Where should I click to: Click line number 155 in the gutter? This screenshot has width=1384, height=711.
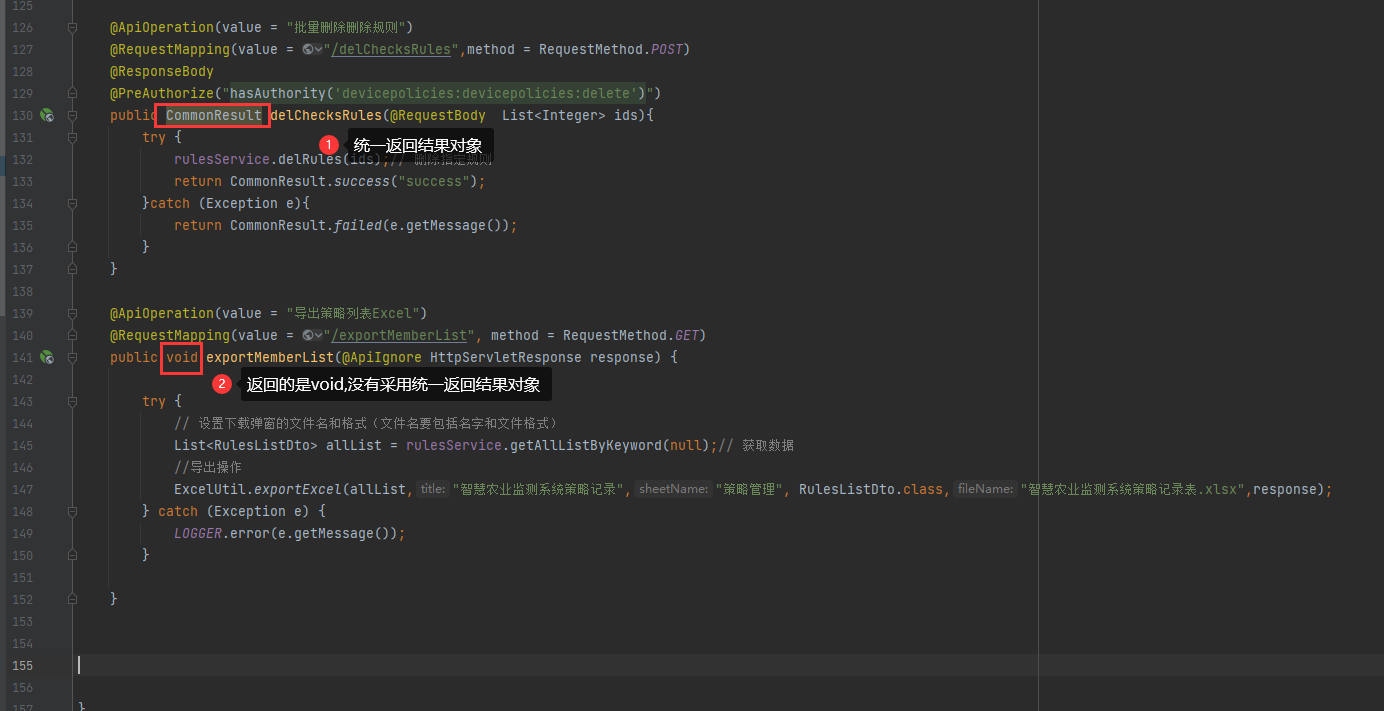[x=22, y=665]
